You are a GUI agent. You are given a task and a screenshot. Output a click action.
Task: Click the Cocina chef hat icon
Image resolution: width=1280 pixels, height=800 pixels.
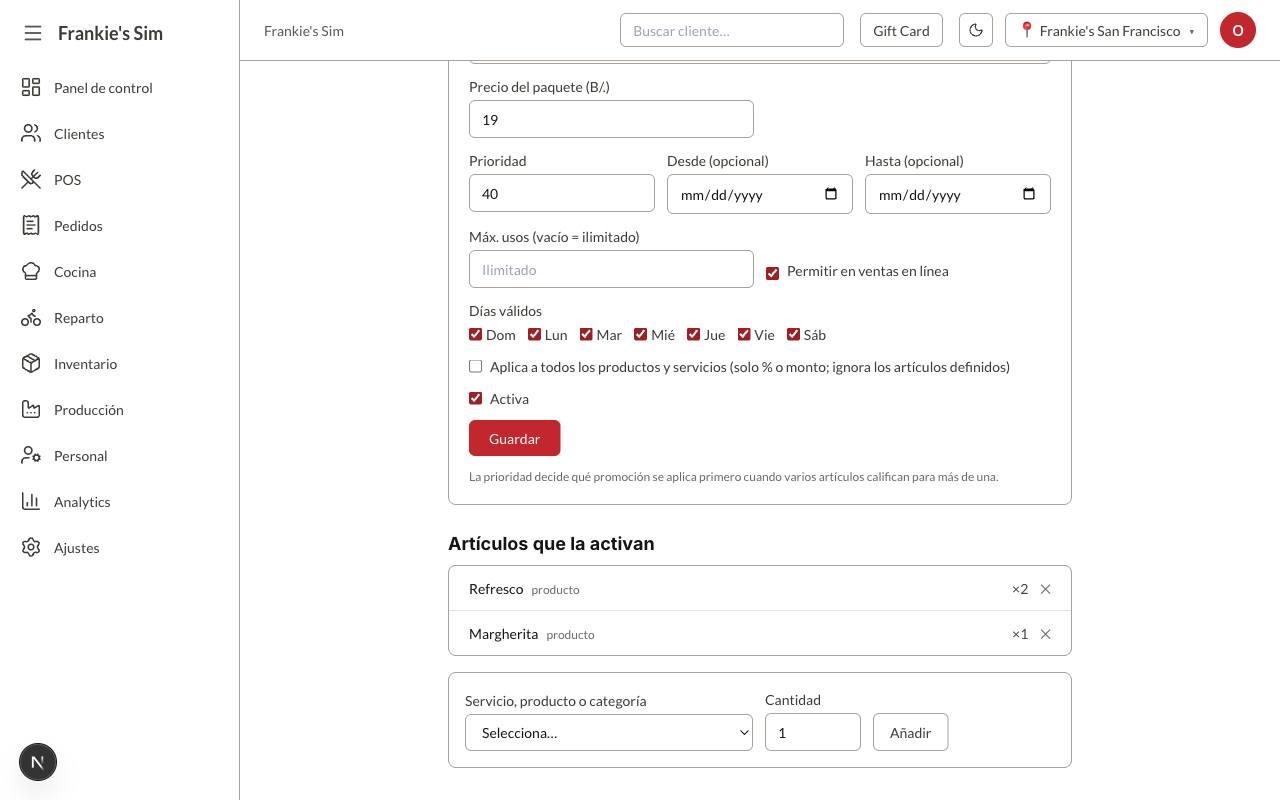click(x=31, y=272)
